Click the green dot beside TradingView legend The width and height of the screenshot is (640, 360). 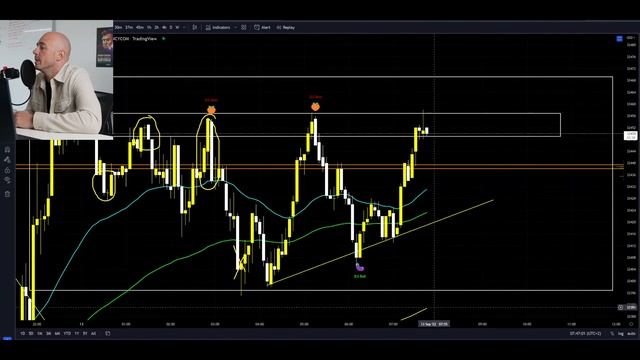pos(164,39)
